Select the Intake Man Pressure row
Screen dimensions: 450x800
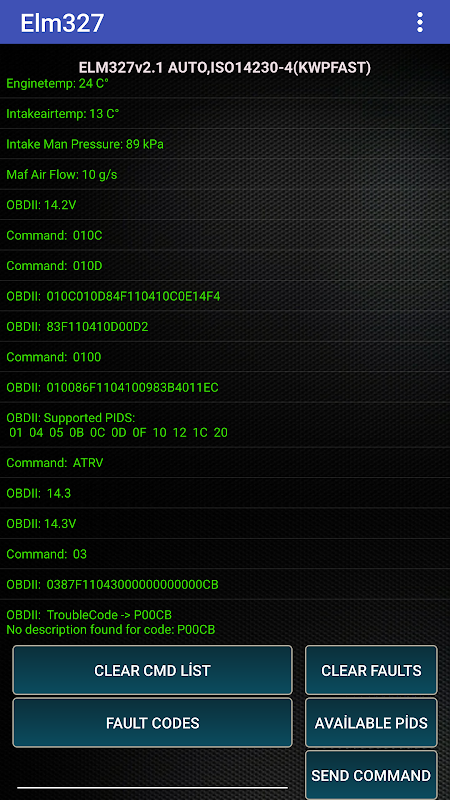(225, 144)
